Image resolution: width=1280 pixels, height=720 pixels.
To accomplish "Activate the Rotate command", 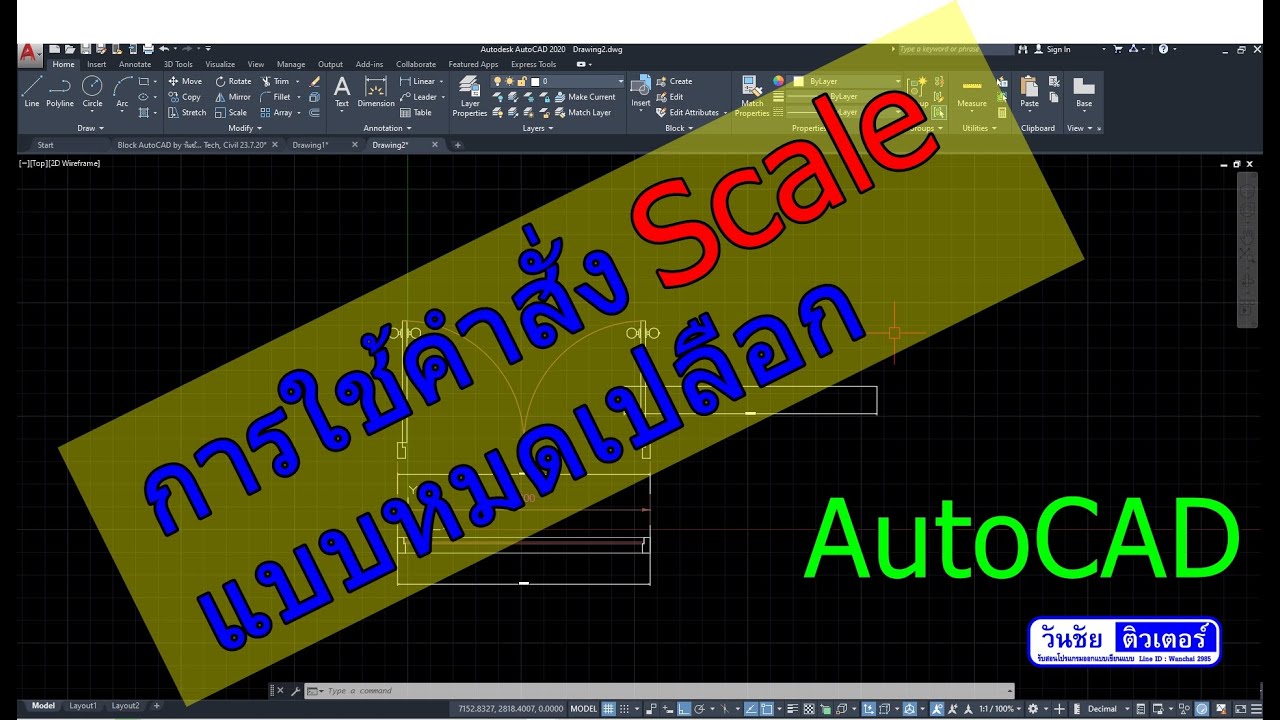I will [x=233, y=81].
